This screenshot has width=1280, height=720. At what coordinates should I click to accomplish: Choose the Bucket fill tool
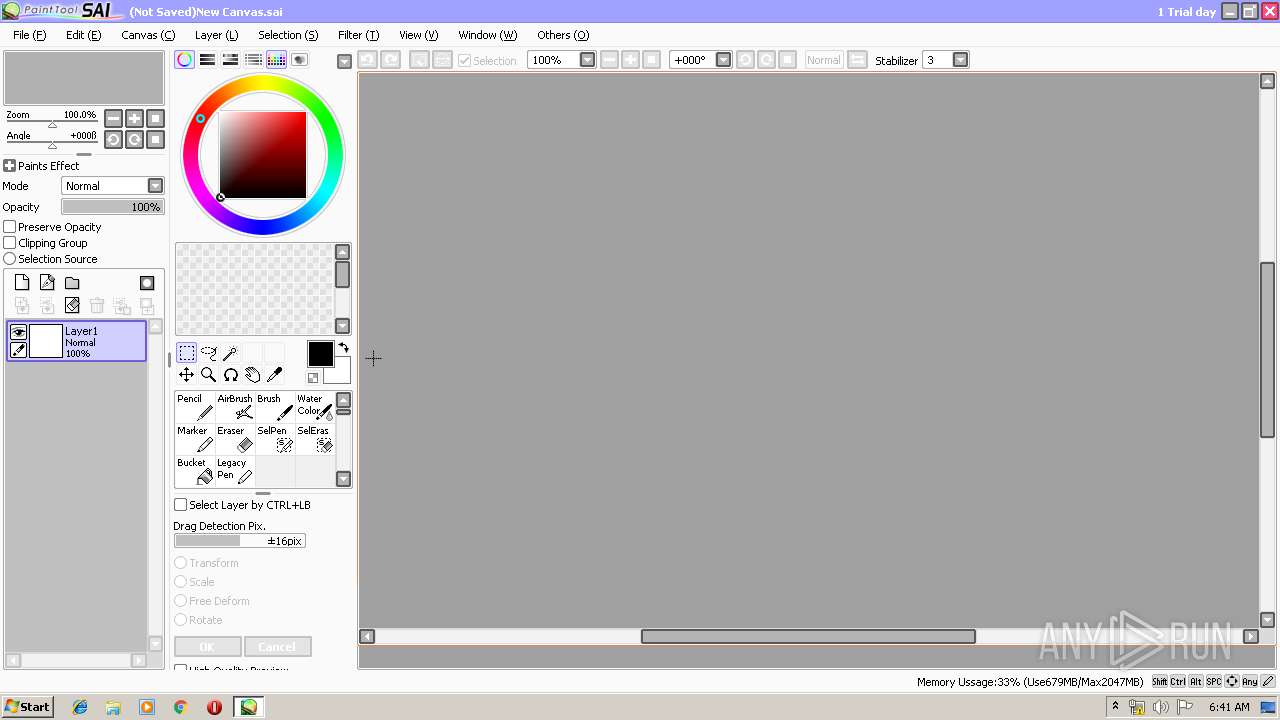195,471
